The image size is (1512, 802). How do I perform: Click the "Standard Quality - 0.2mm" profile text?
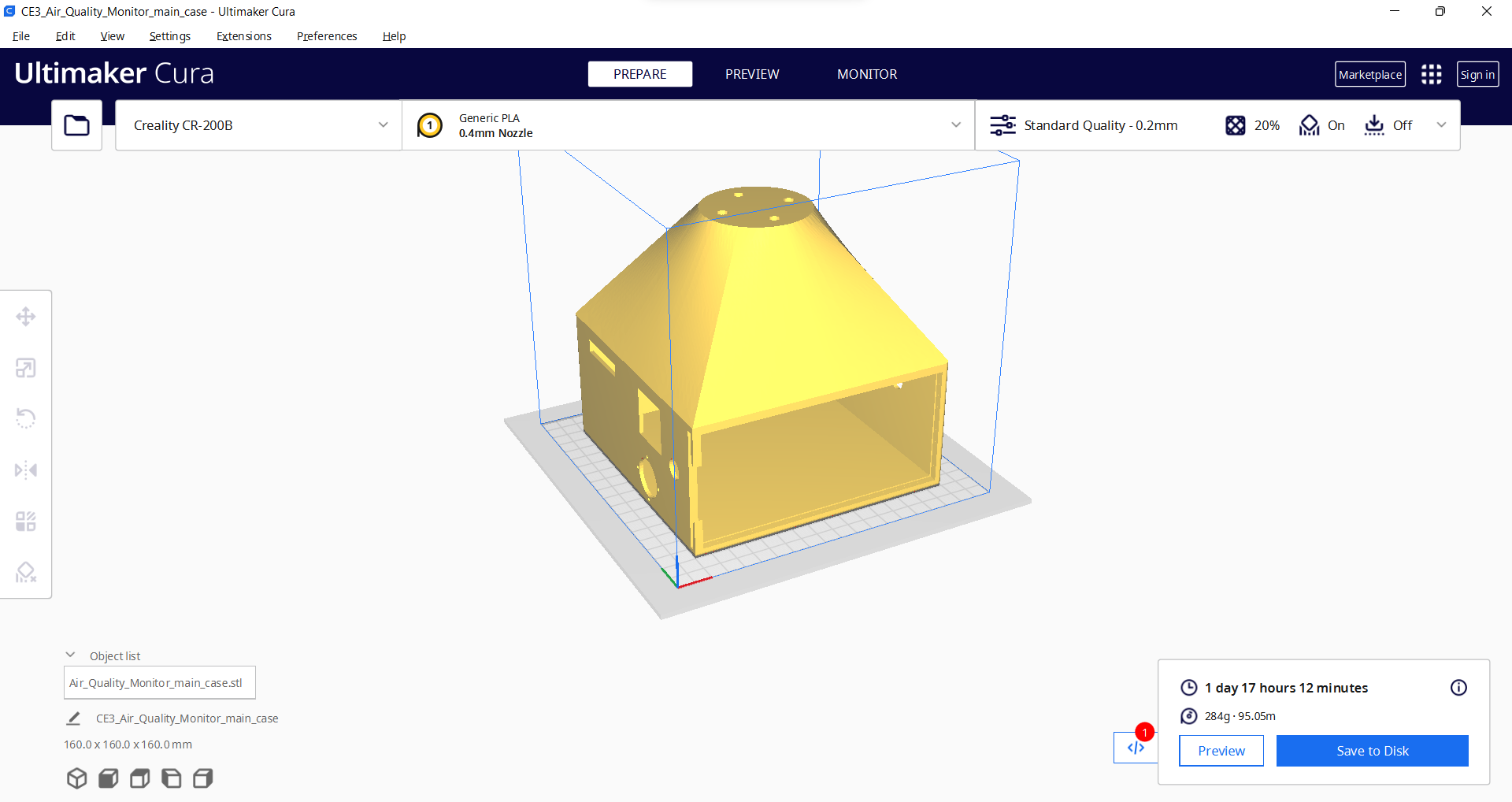tap(1101, 125)
